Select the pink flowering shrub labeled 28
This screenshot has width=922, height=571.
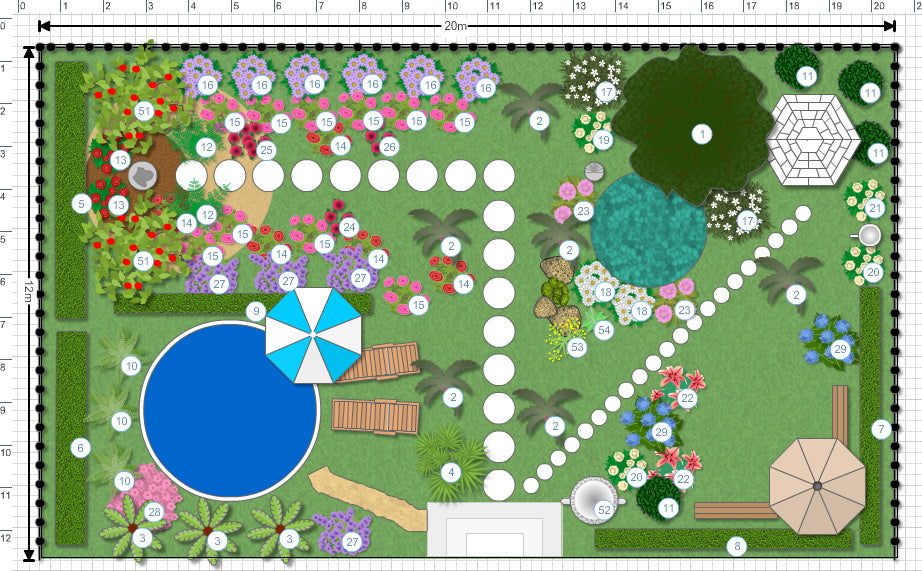click(x=145, y=495)
